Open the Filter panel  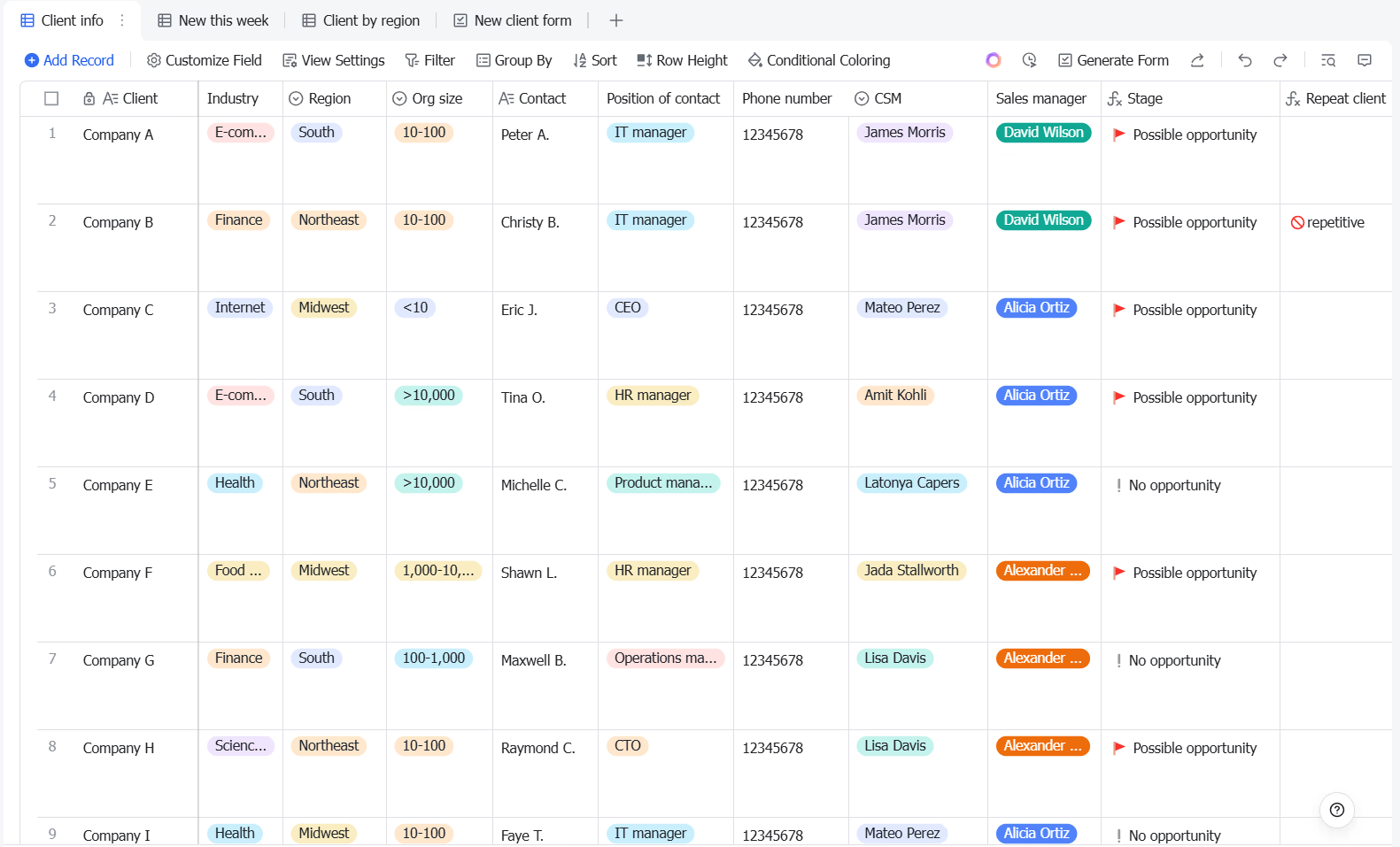pyautogui.click(x=430, y=60)
